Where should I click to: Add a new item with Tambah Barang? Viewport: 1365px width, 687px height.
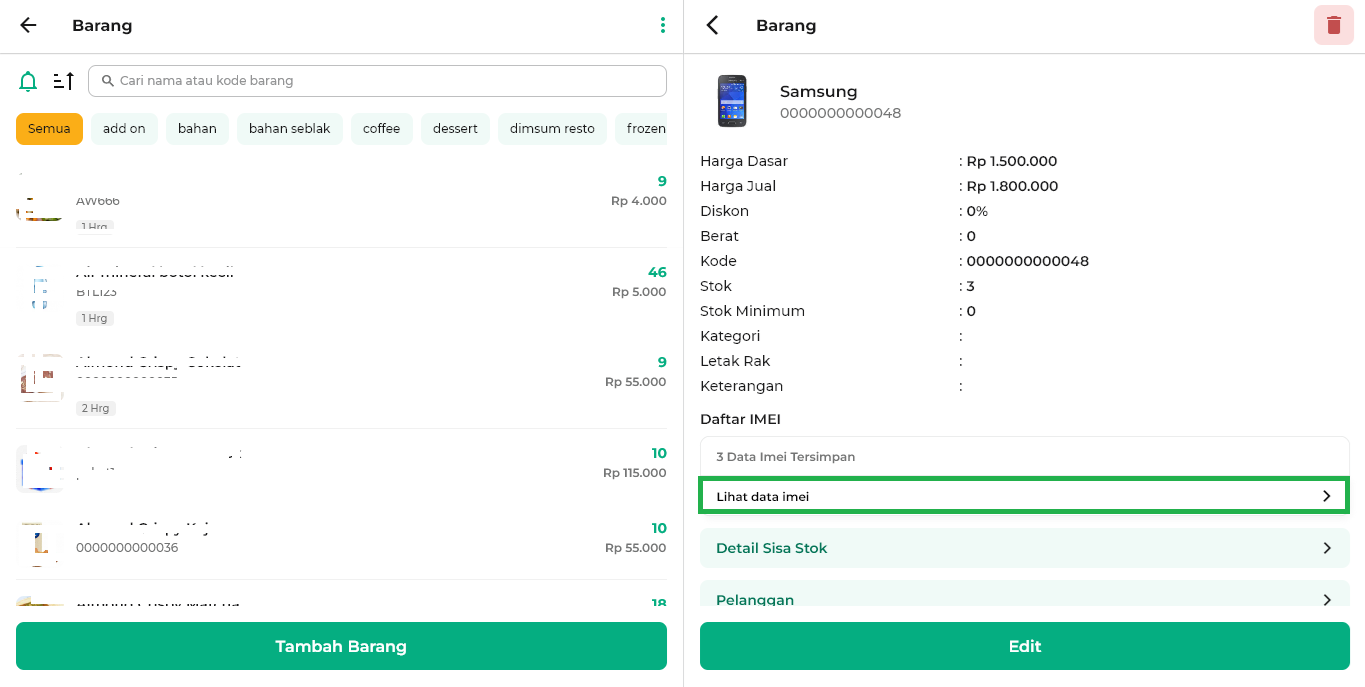pyautogui.click(x=341, y=646)
